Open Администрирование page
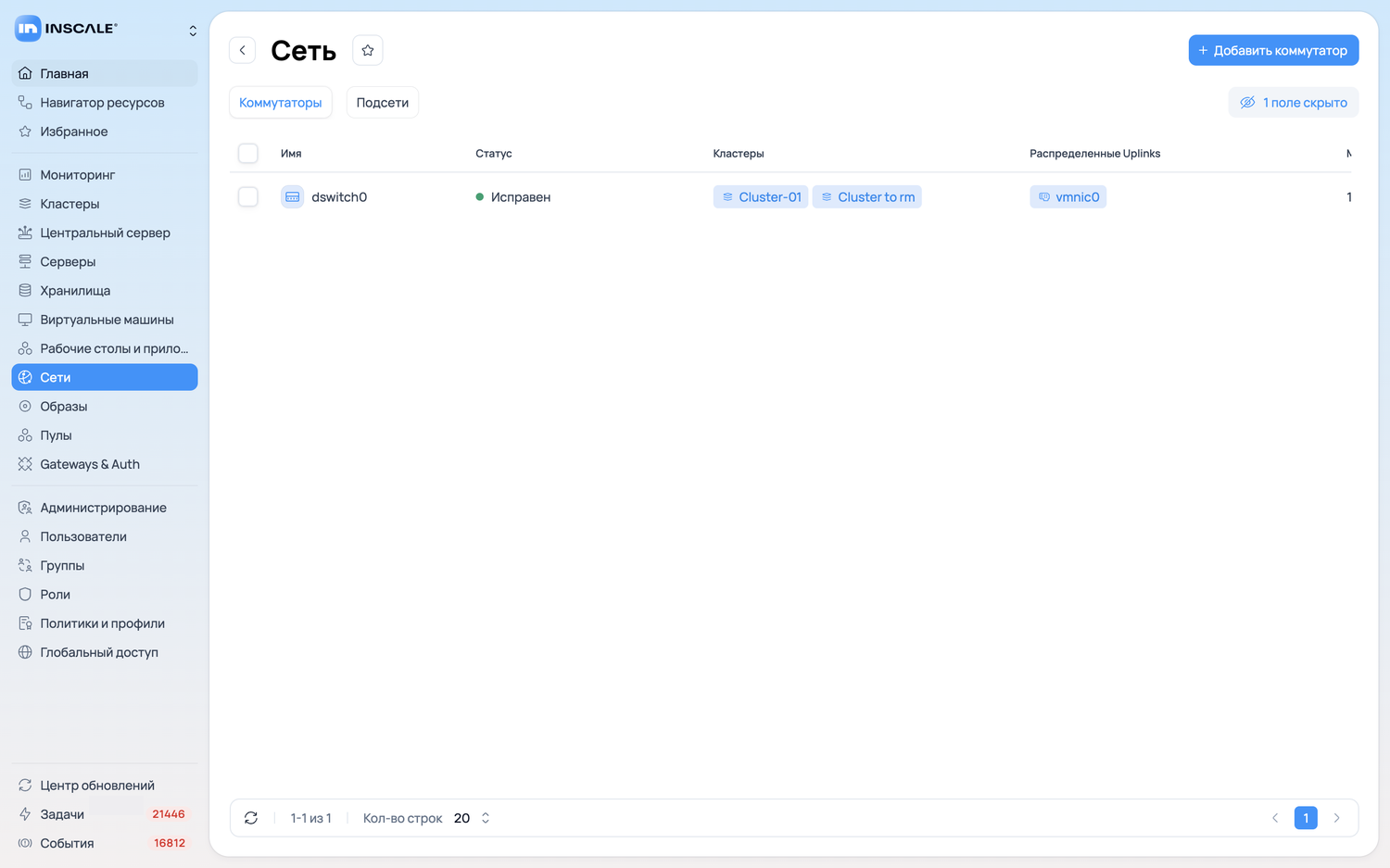 coord(105,508)
